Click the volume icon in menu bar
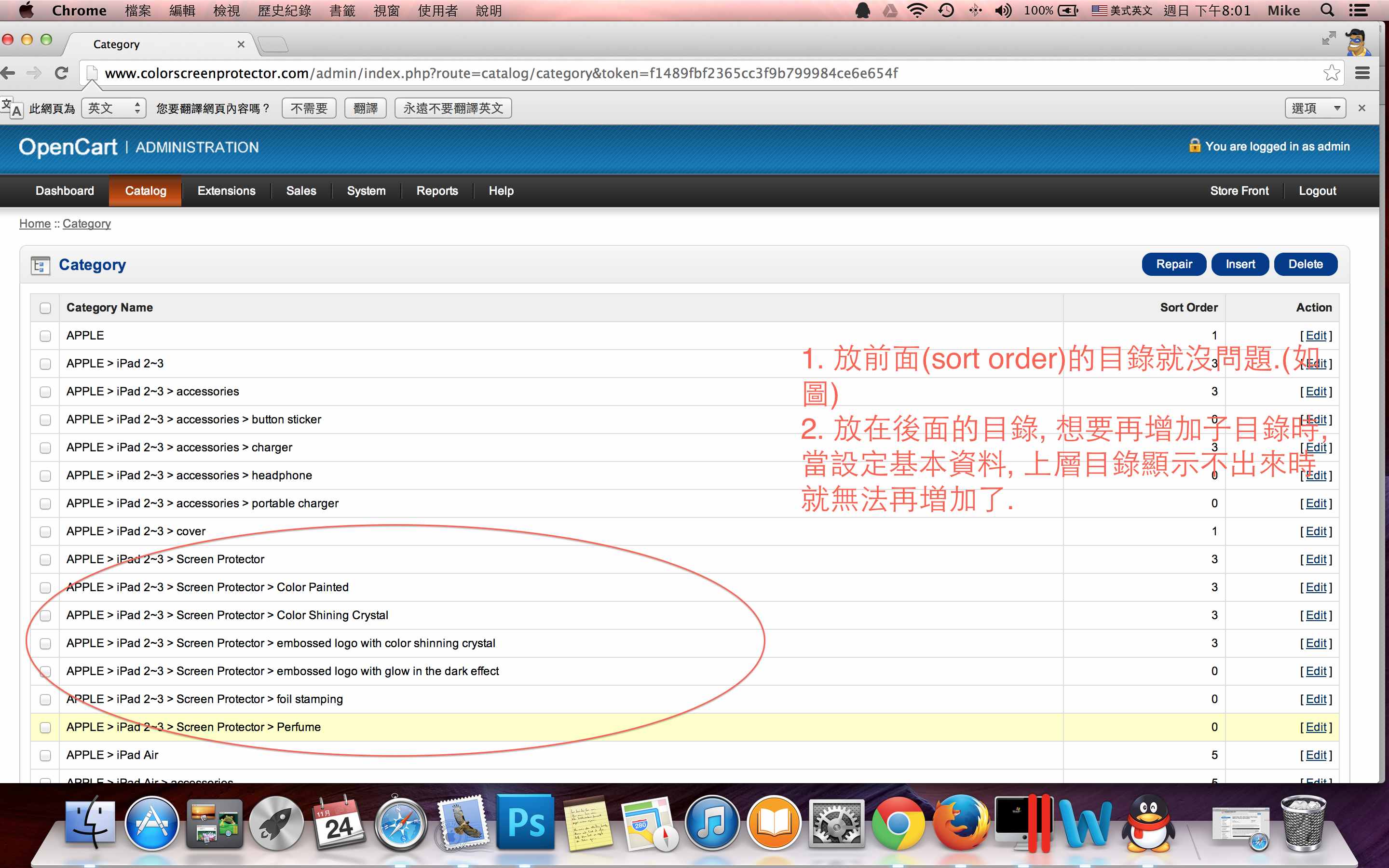 (1003, 10)
